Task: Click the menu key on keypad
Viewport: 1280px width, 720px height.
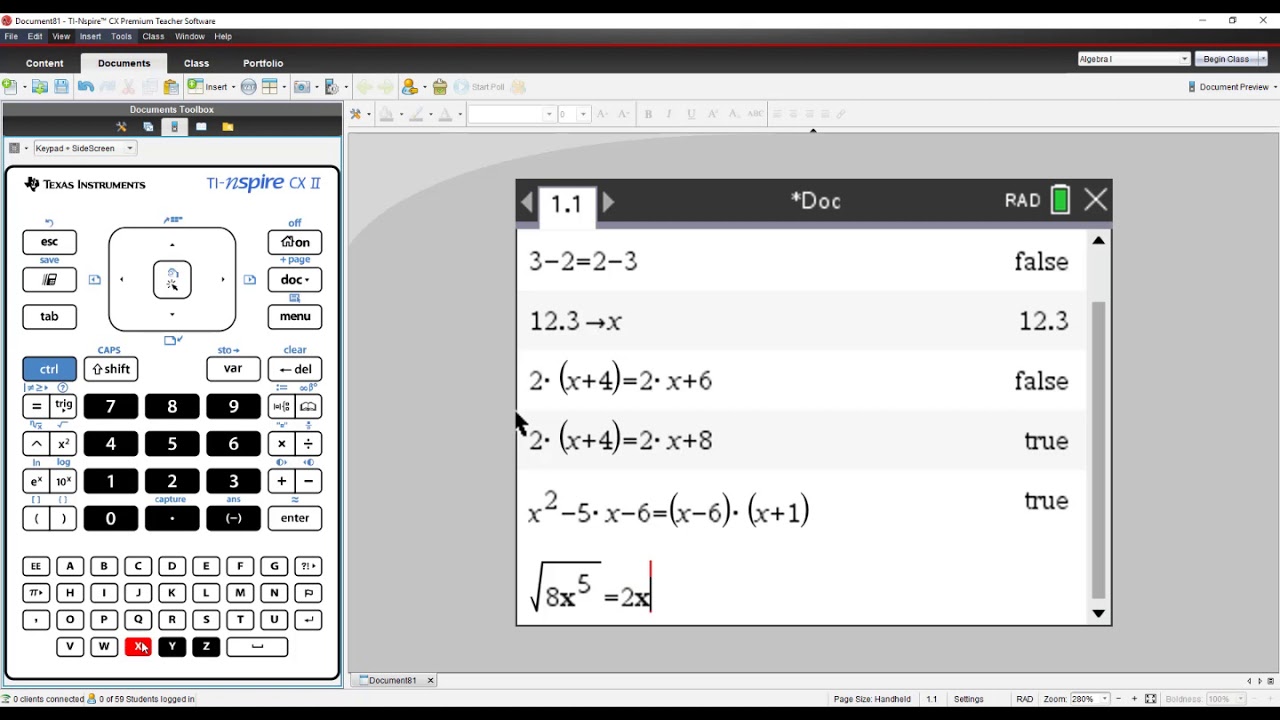Action: (x=295, y=316)
